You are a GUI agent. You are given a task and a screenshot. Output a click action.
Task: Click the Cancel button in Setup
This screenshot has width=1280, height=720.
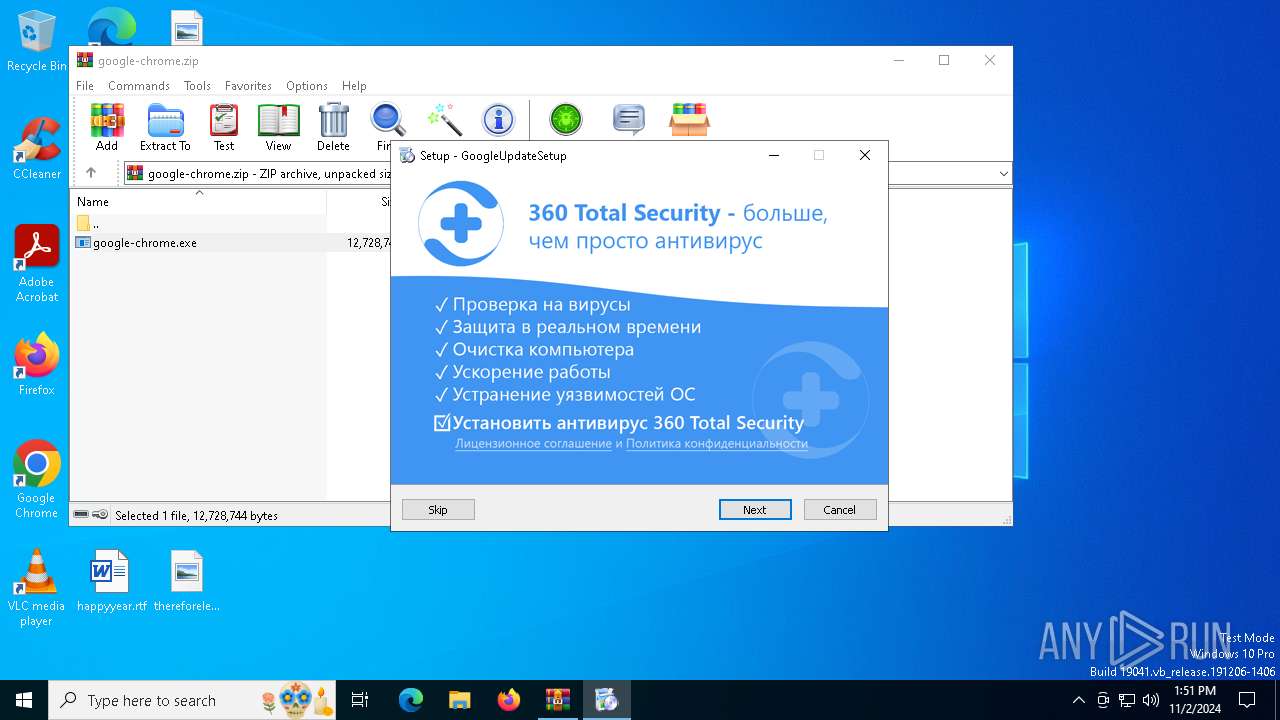[x=840, y=510]
